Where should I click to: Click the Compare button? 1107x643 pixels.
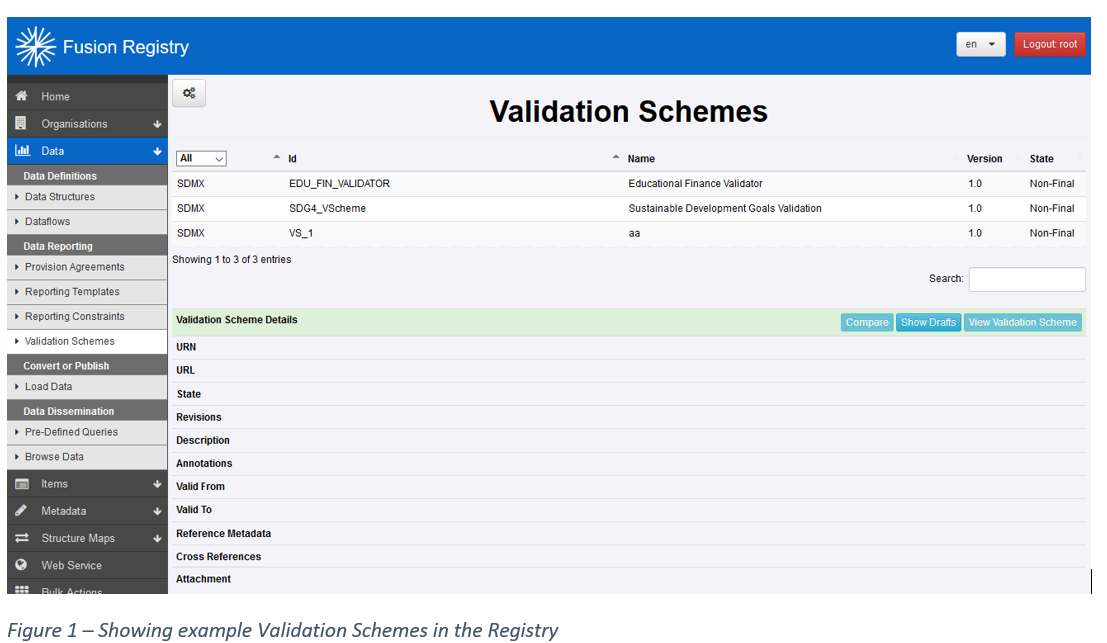point(866,322)
